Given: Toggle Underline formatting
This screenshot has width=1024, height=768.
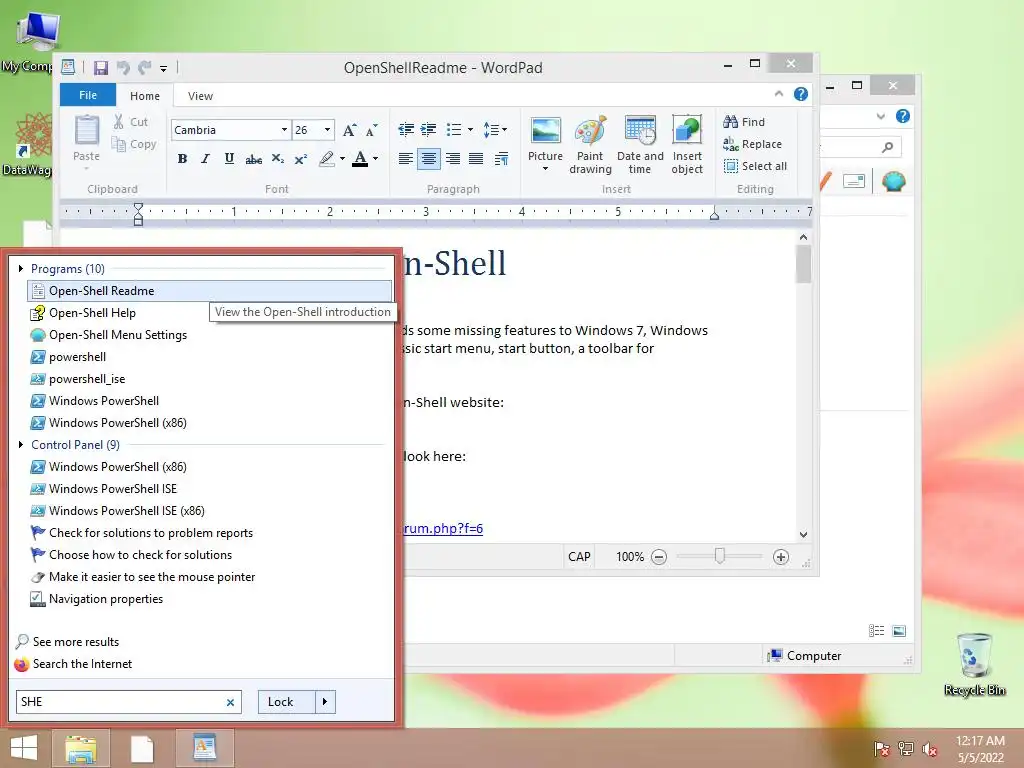Looking at the screenshot, I should point(229,159).
